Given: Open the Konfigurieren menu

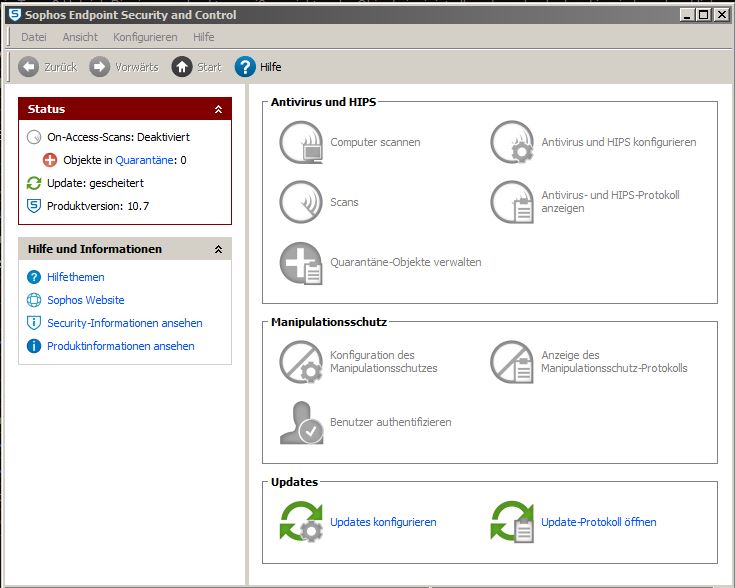Looking at the screenshot, I should [x=145, y=37].
